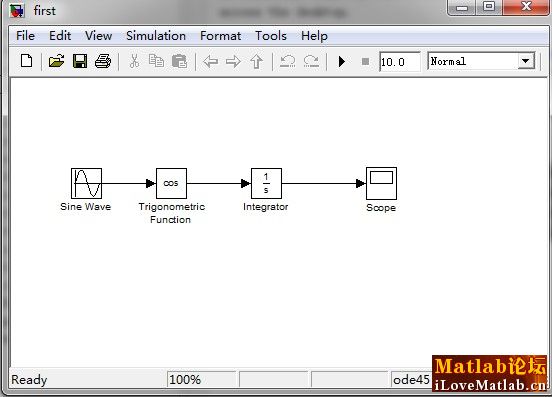552x397 pixels.
Task: Select the 1/s Integrator block
Action: pyautogui.click(x=266, y=183)
